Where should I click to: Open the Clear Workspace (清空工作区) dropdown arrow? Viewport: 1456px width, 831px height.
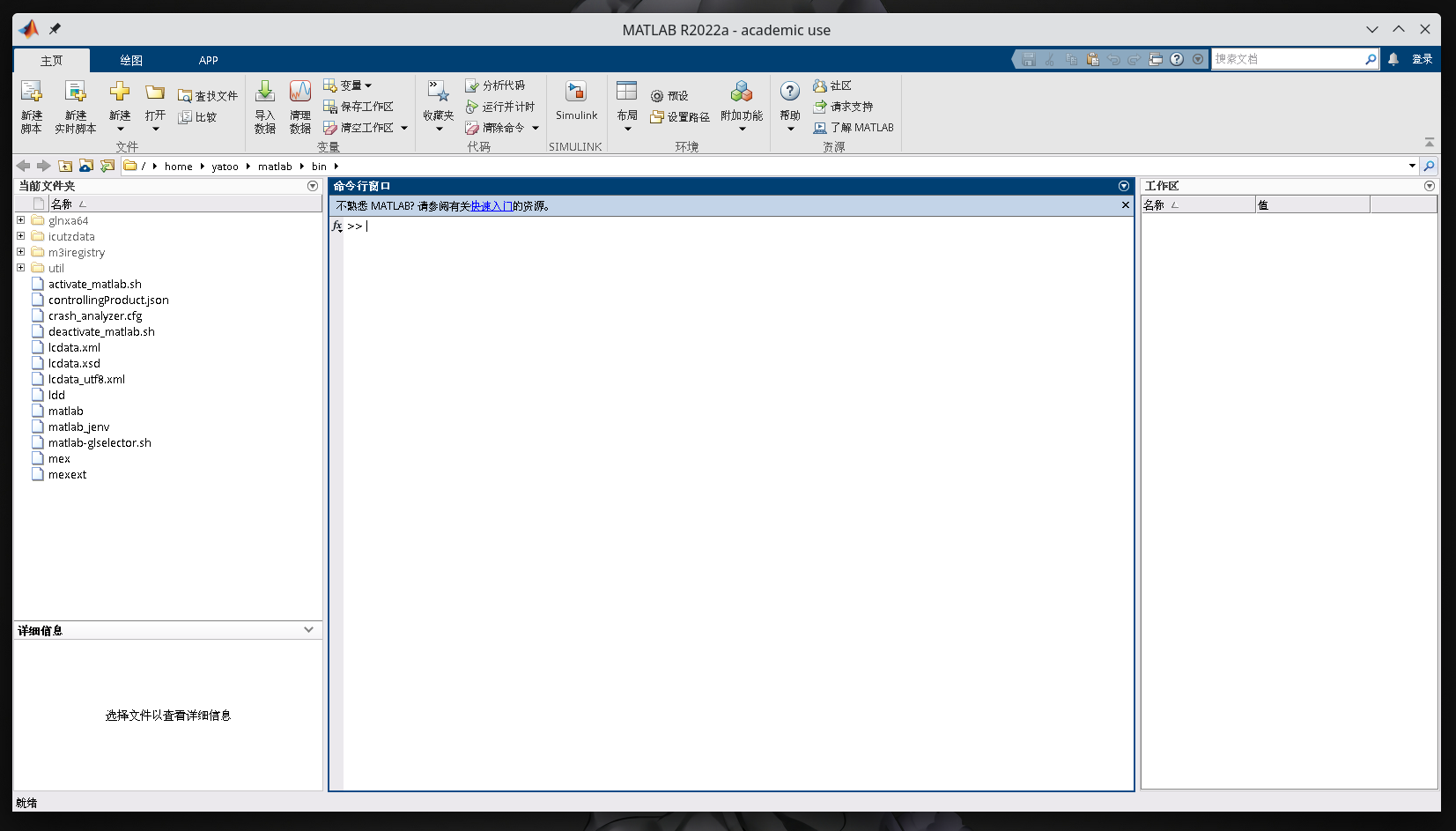(x=404, y=128)
